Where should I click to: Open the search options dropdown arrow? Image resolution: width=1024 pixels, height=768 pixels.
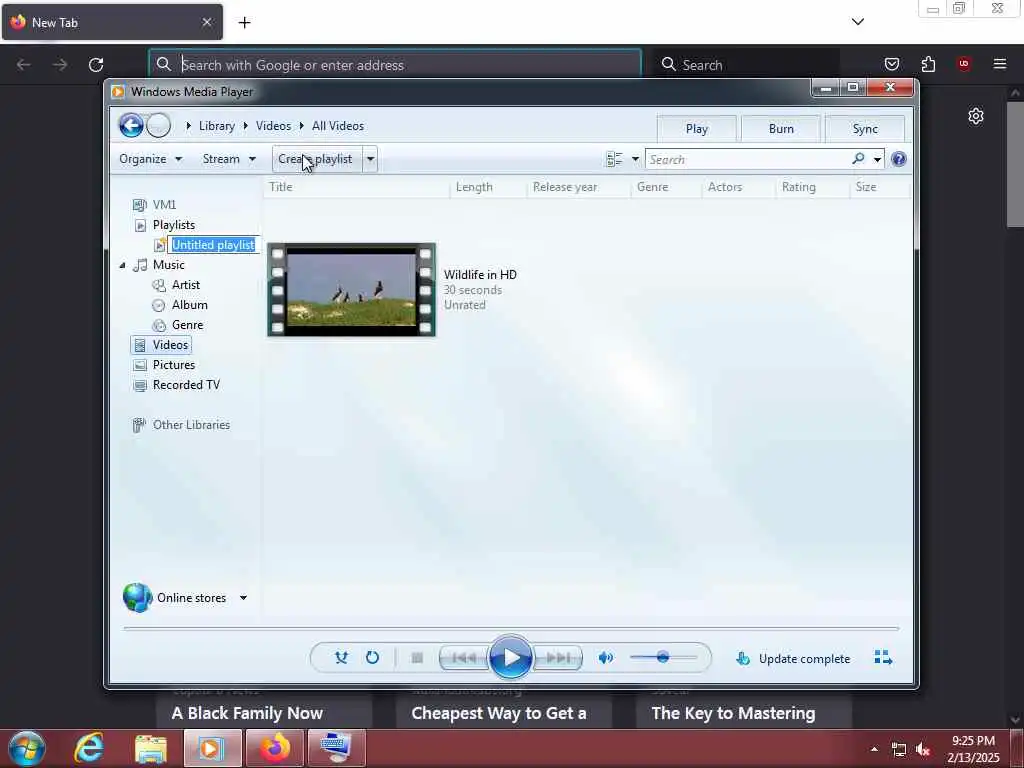coord(877,159)
